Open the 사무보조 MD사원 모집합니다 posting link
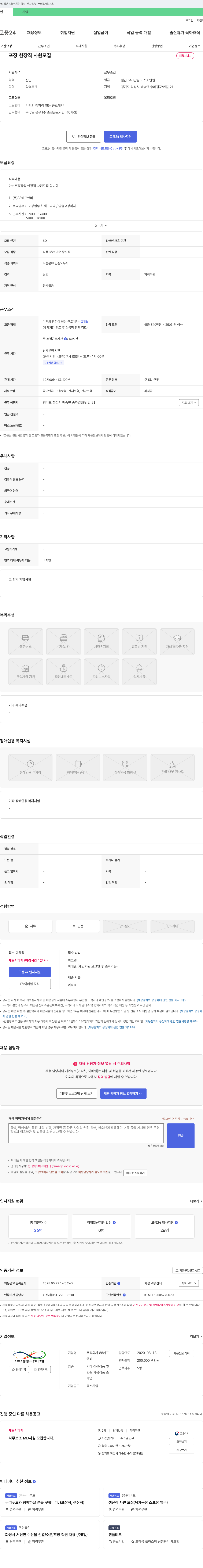Image resolution: width=203 pixels, height=1568 pixels. click(x=31, y=1438)
